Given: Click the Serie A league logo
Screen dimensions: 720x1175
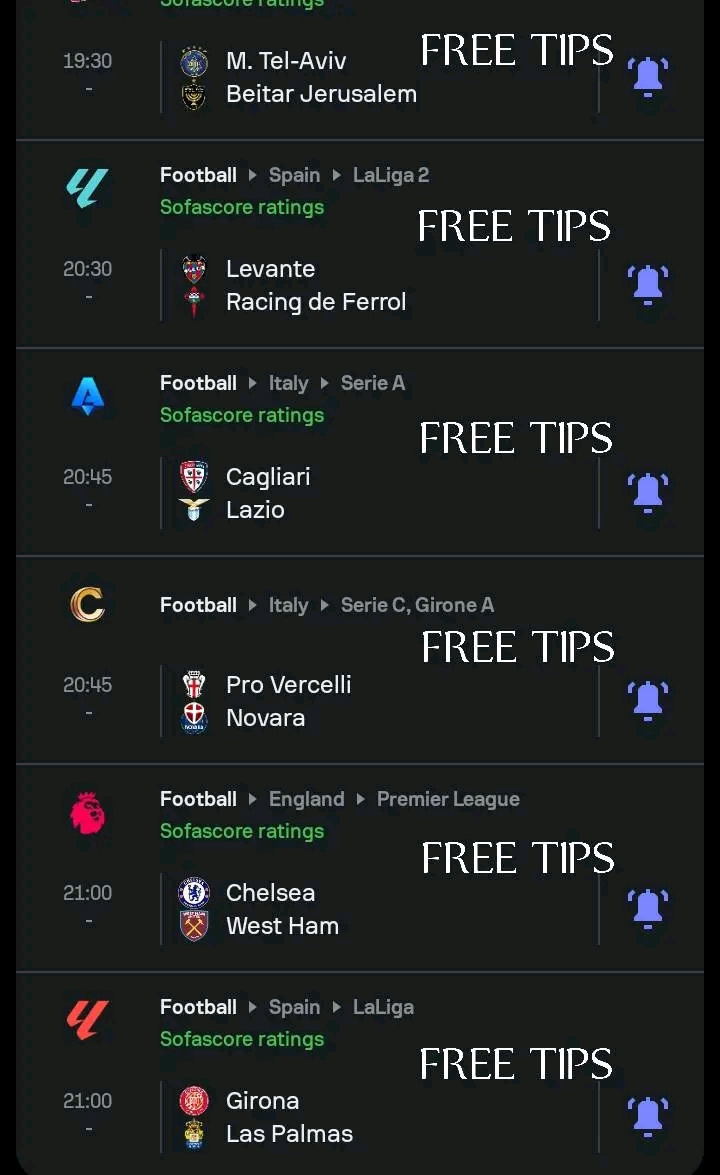Looking at the screenshot, I should [x=88, y=397].
